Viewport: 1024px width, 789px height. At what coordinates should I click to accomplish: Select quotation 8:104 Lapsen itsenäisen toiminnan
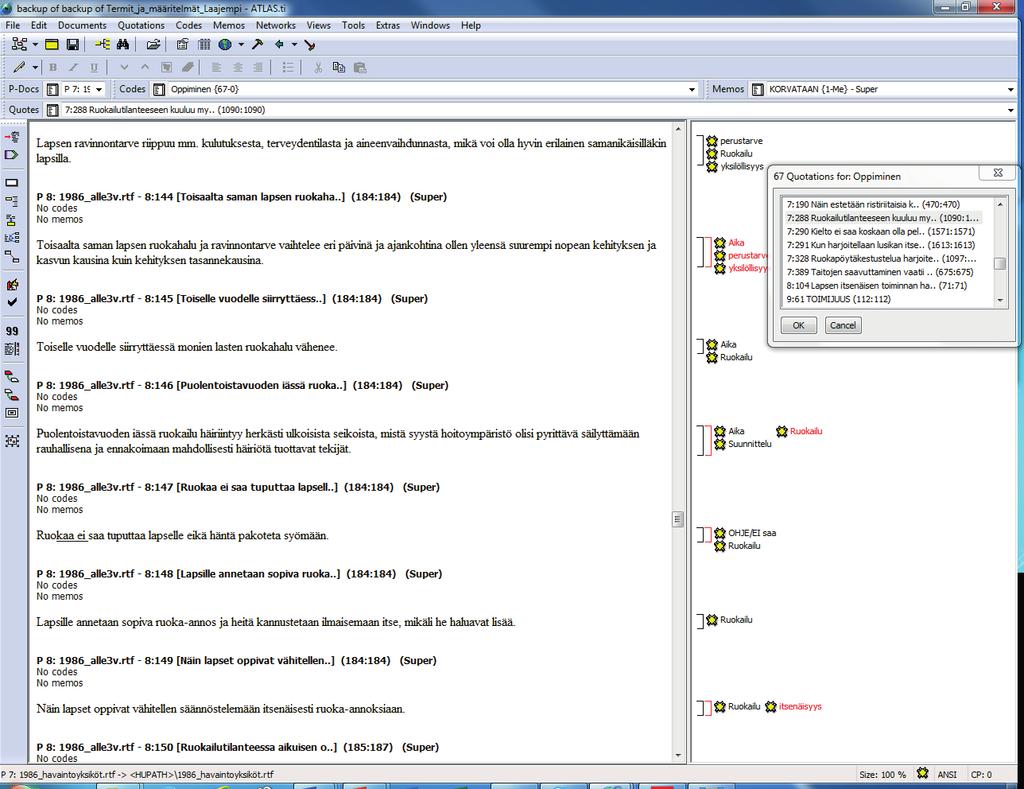click(x=876, y=285)
